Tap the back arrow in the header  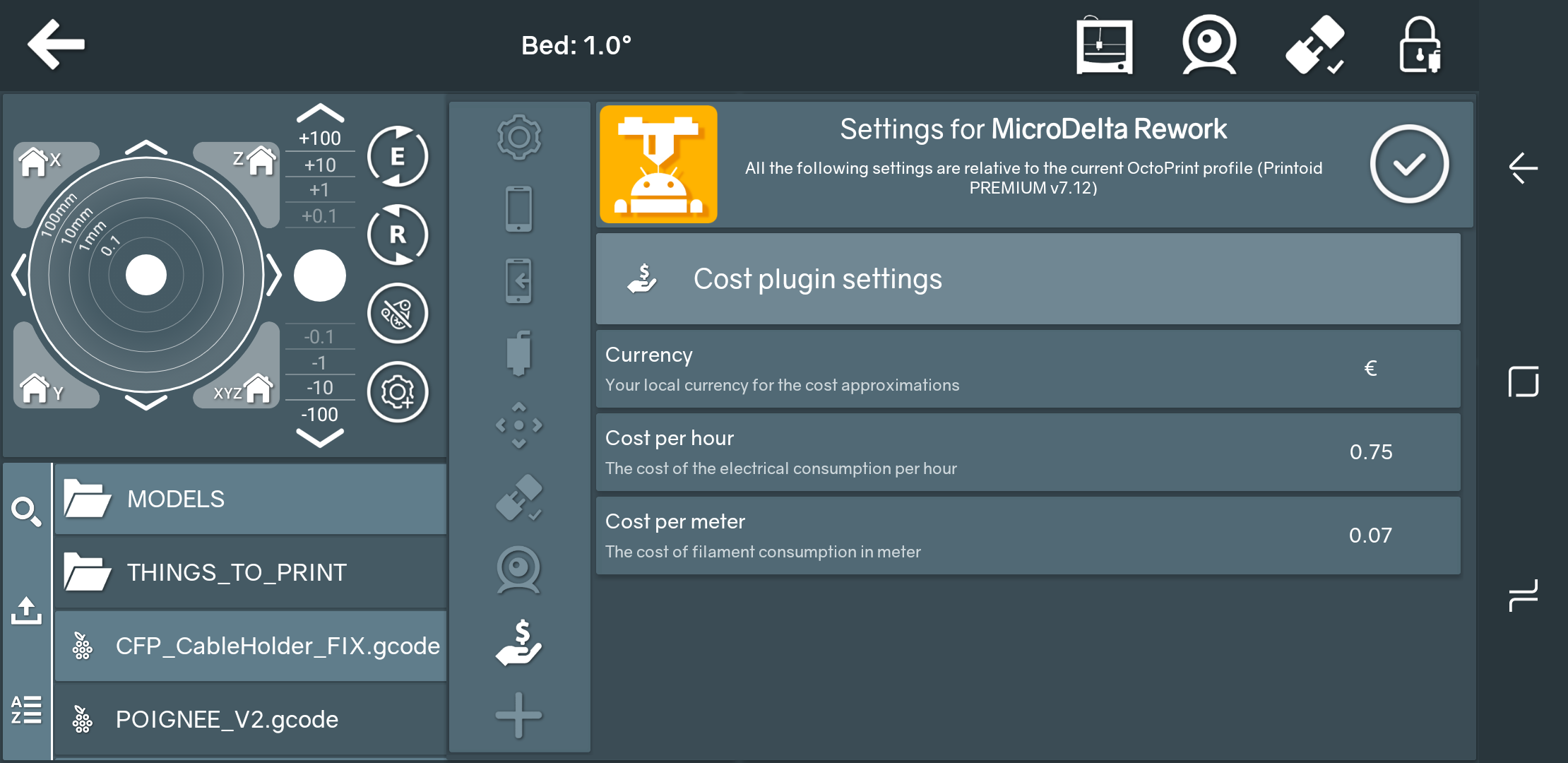(56, 45)
